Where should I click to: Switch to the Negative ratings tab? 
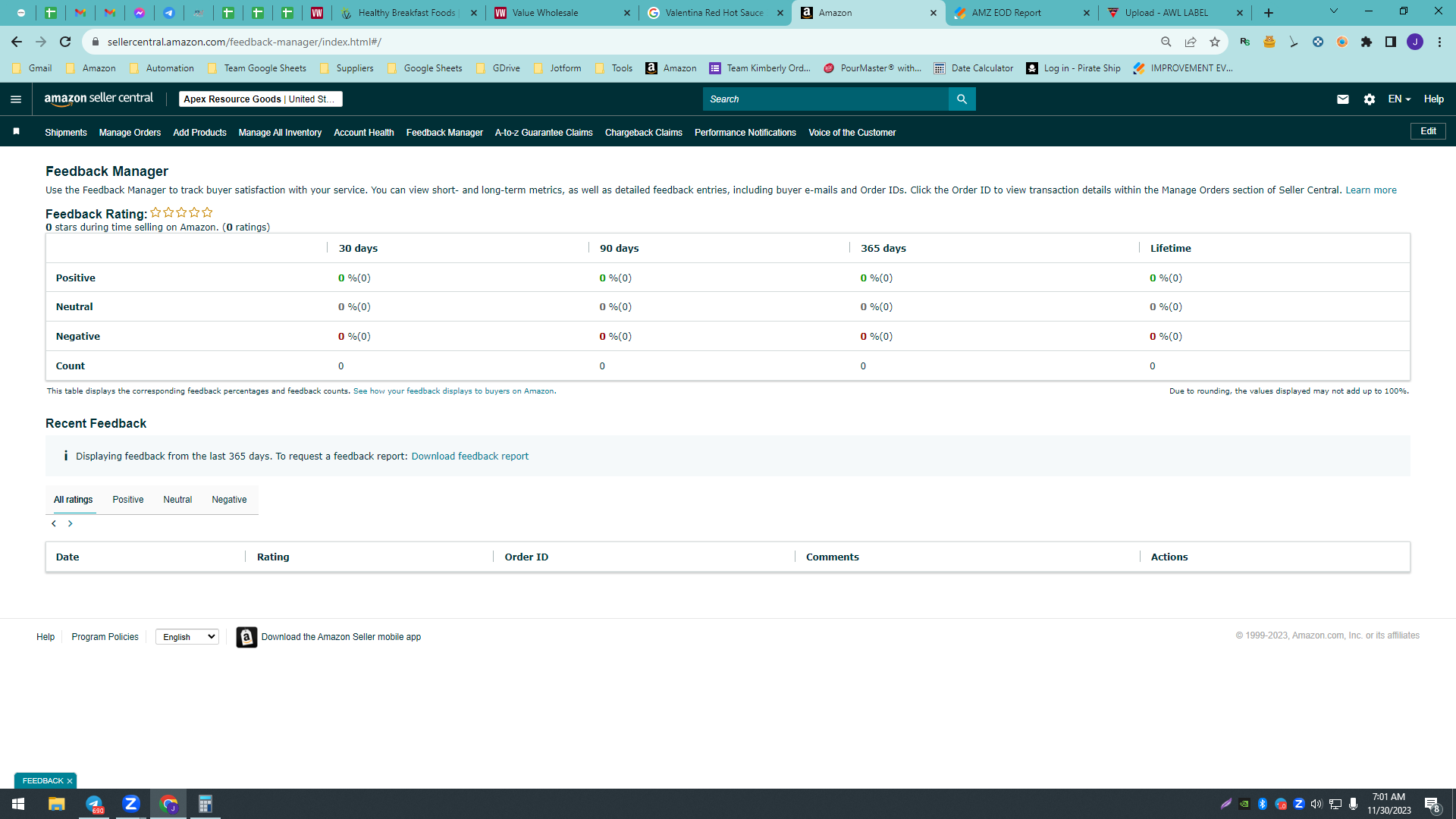[229, 500]
